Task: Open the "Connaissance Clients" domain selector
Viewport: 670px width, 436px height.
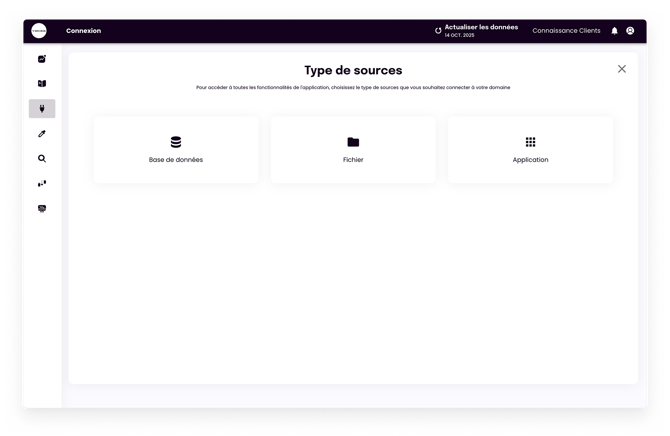Action: (566, 31)
